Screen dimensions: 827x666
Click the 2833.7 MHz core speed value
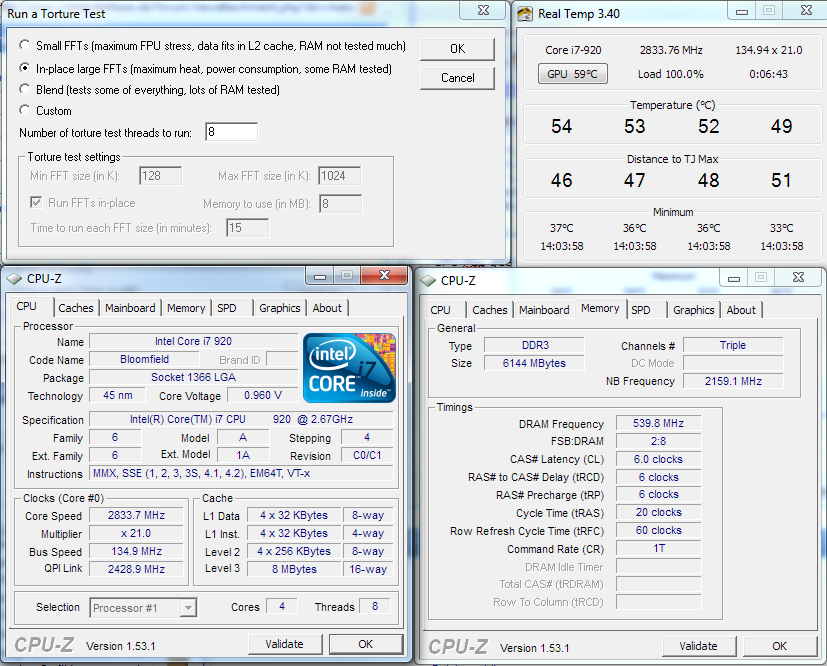coord(136,515)
